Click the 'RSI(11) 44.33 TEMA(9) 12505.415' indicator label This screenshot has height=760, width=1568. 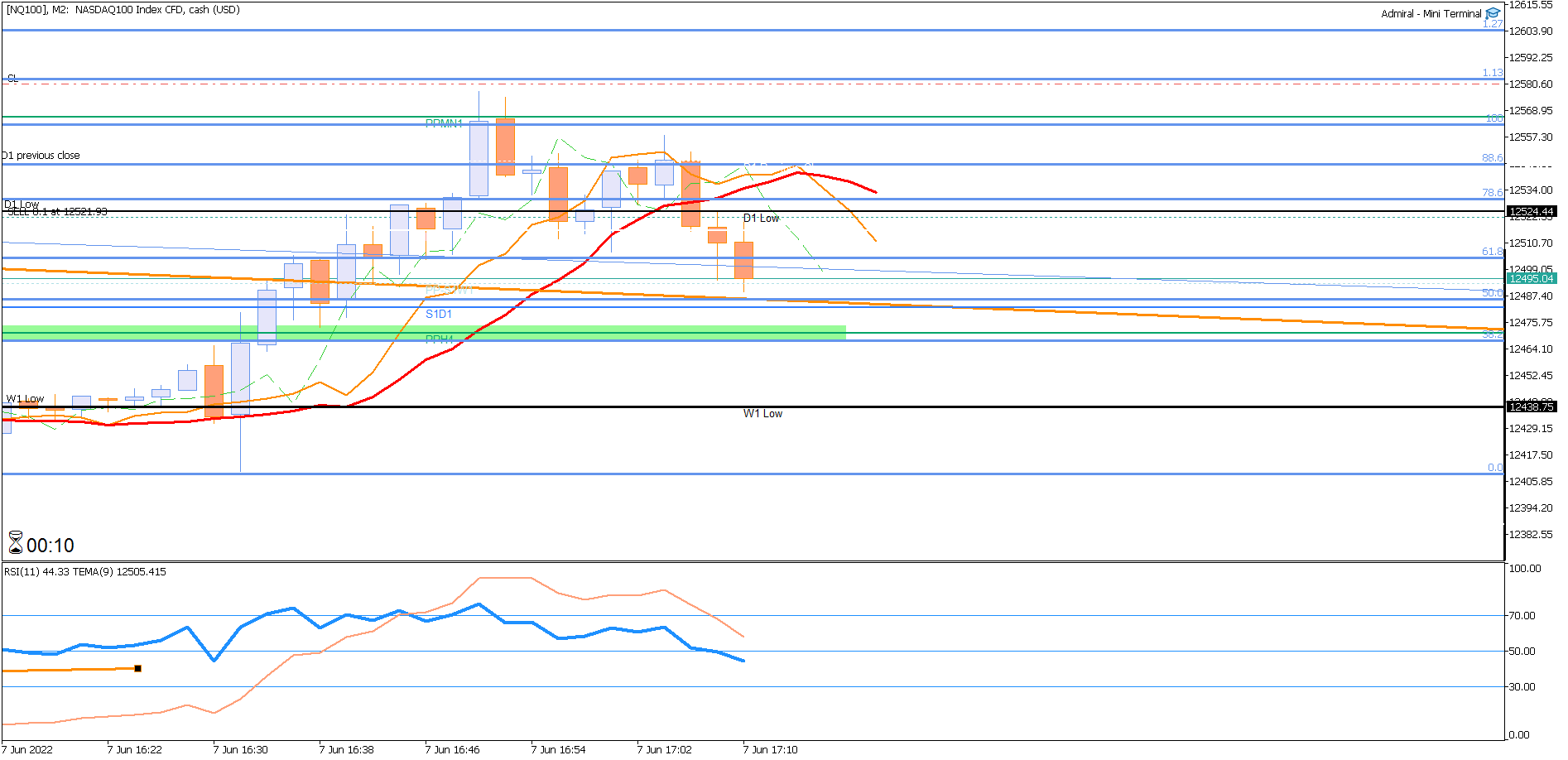click(85, 572)
